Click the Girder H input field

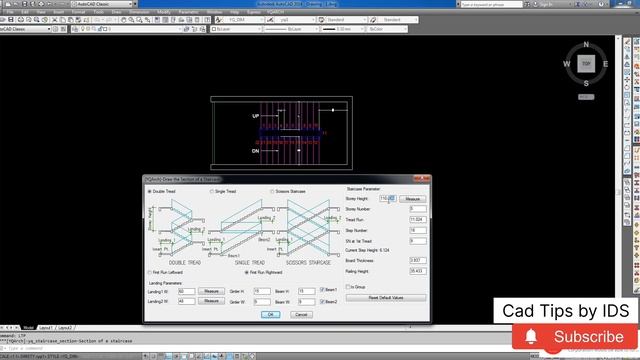pyautogui.click(x=262, y=291)
